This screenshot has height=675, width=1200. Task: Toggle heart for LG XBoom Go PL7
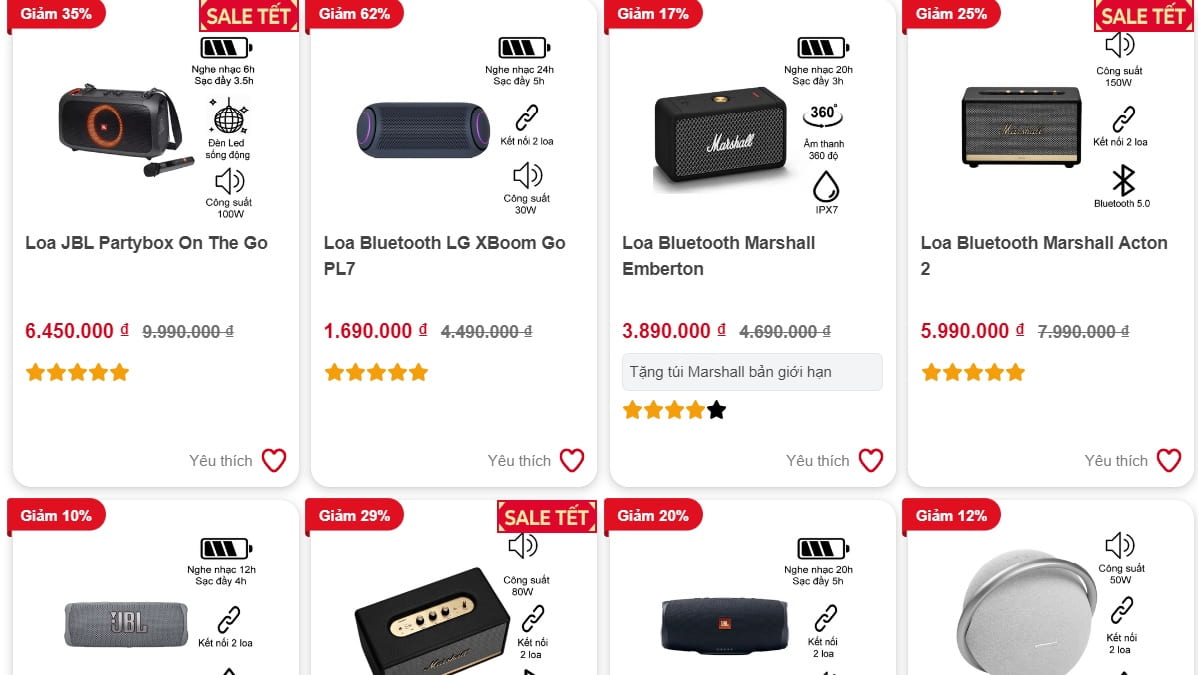[x=572, y=460]
